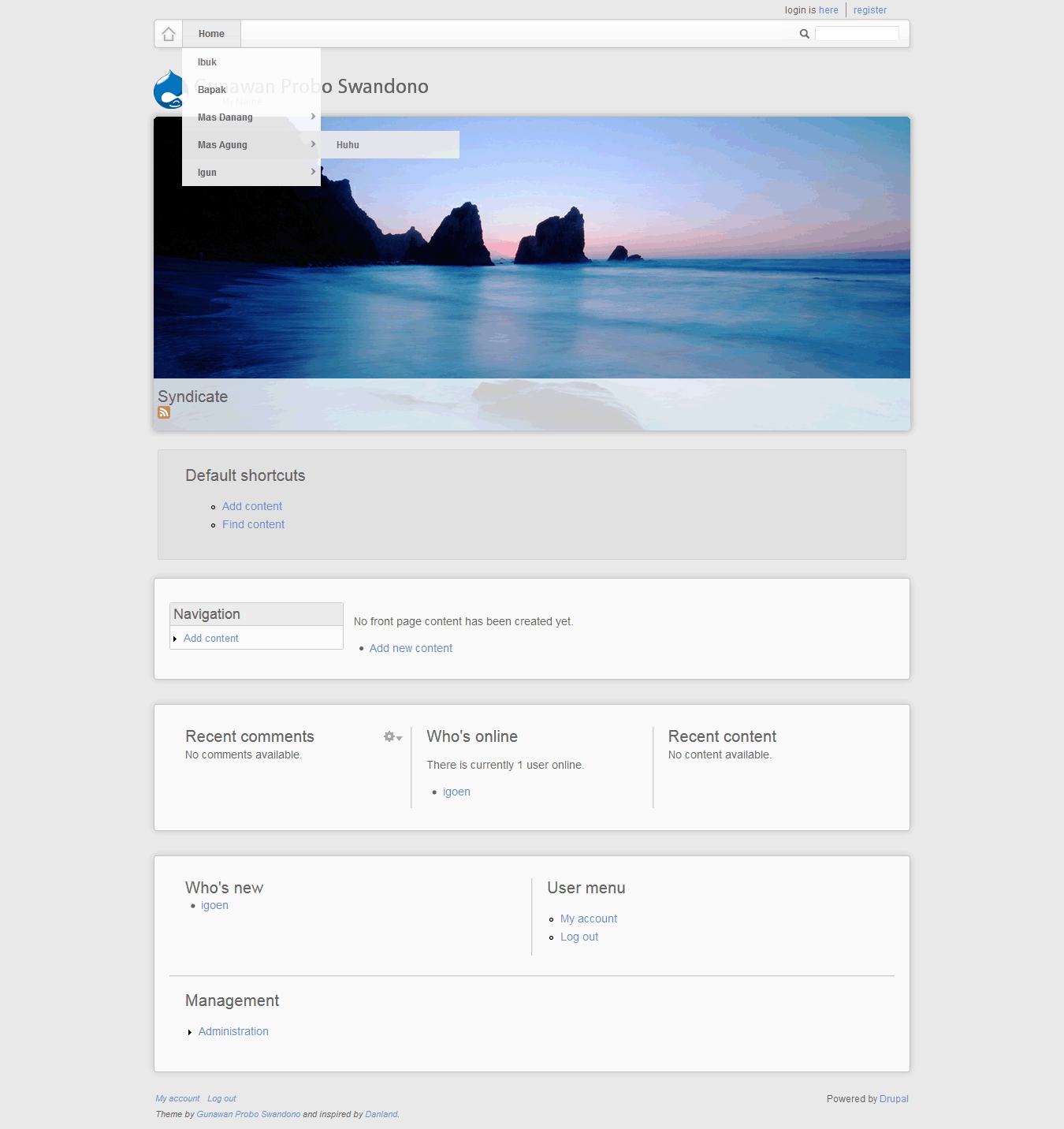Select Bapak from the dropdown menu

[251, 90]
